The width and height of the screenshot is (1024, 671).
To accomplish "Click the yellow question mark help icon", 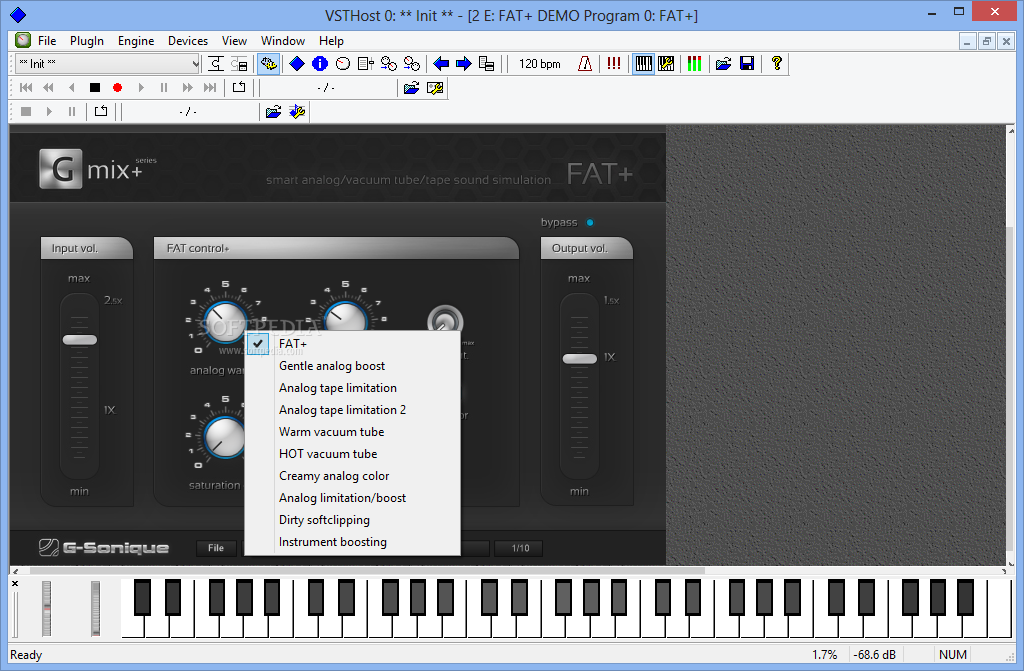I will 776,63.
